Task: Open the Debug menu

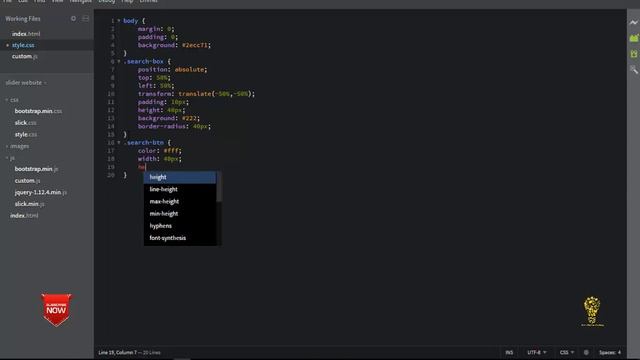Action: [x=107, y=2]
